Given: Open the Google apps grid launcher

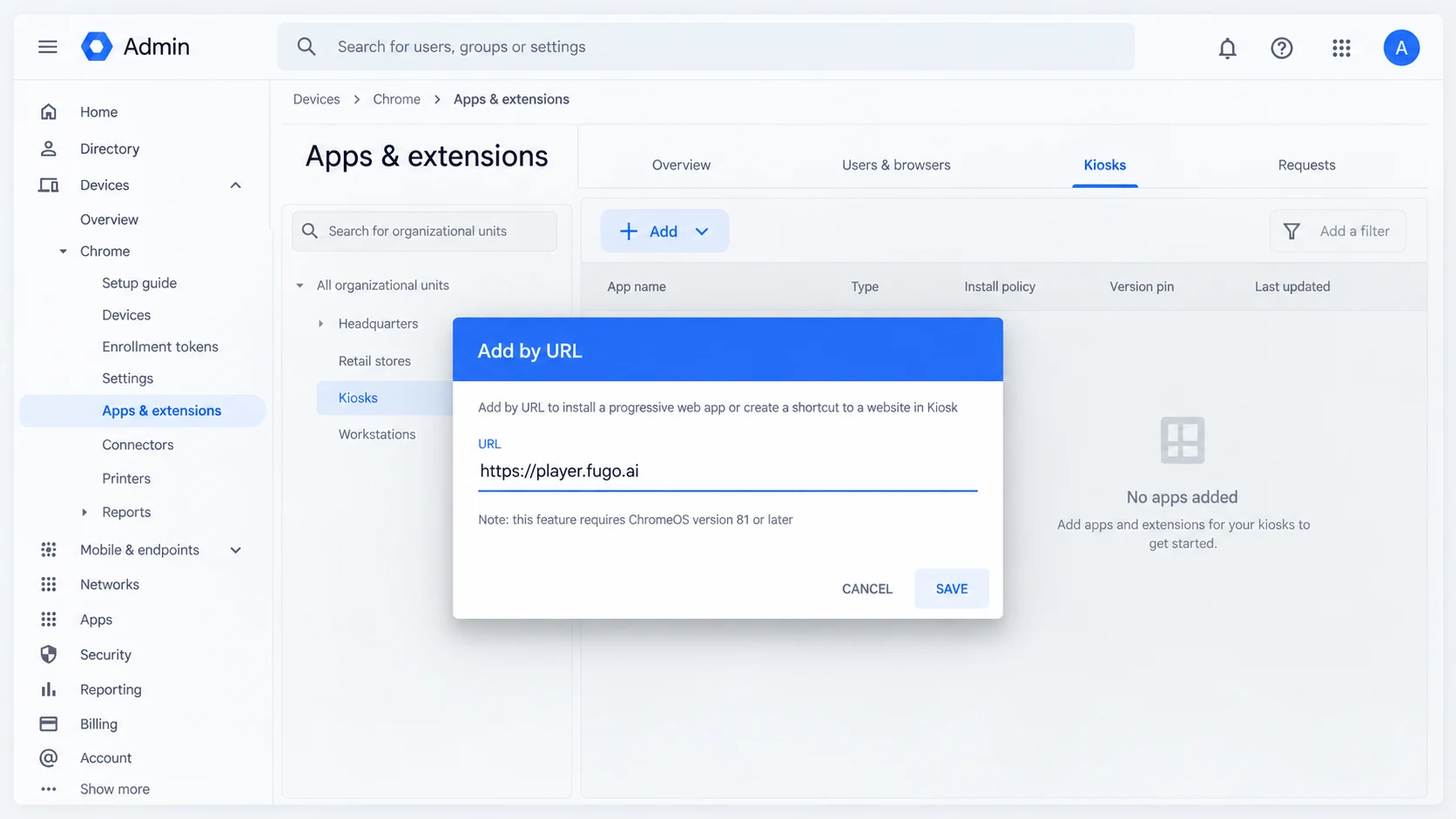Looking at the screenshot, I should pos(1341,48).
